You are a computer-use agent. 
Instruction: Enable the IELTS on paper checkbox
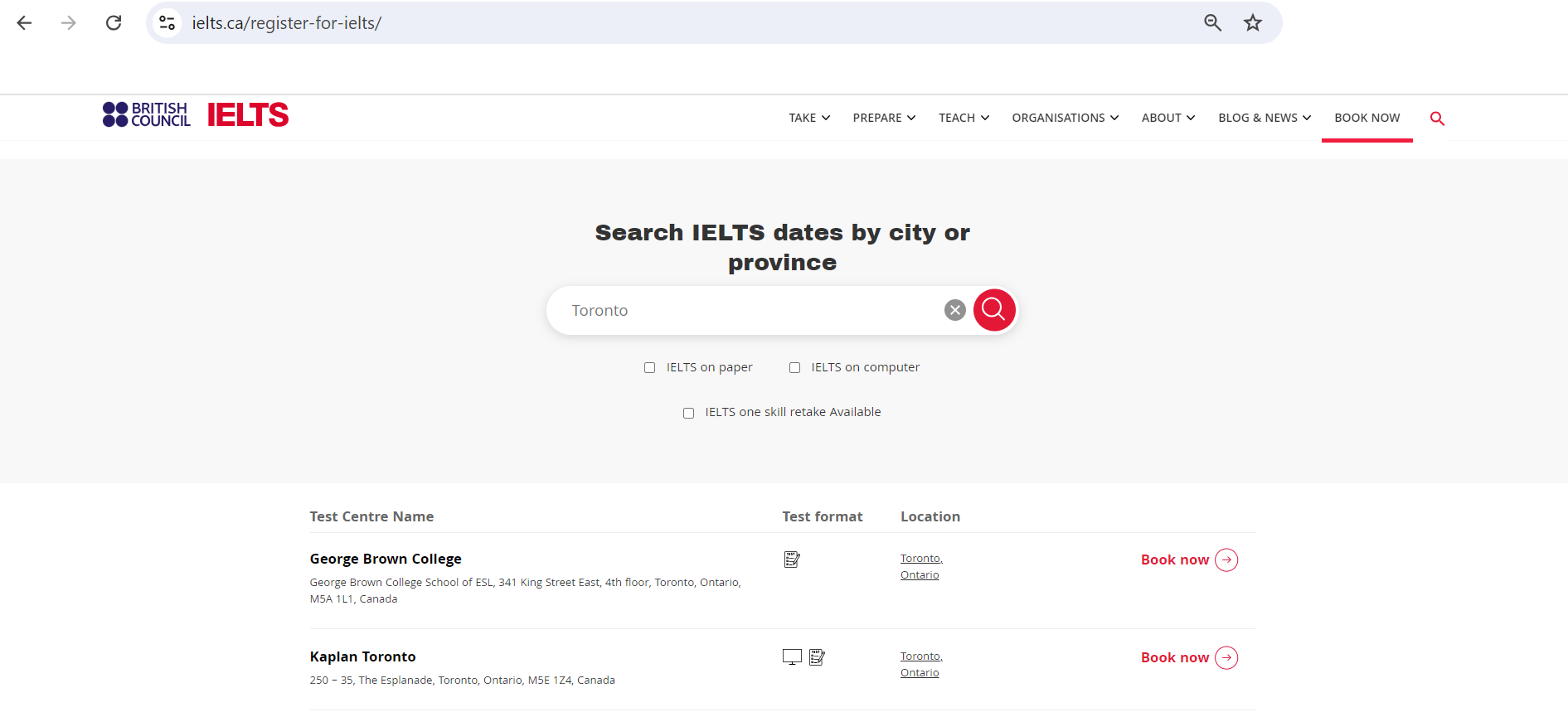(650, 368)
